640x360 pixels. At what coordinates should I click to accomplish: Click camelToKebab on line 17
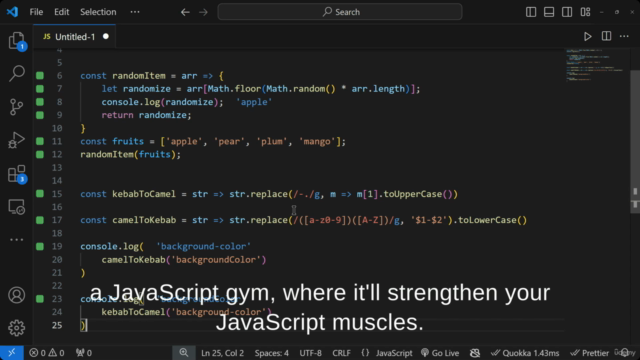(144, 220)
